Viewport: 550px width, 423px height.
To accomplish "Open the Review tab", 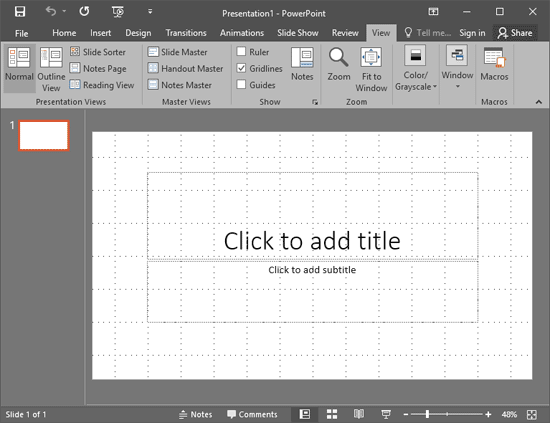I will tap(345, 33).
